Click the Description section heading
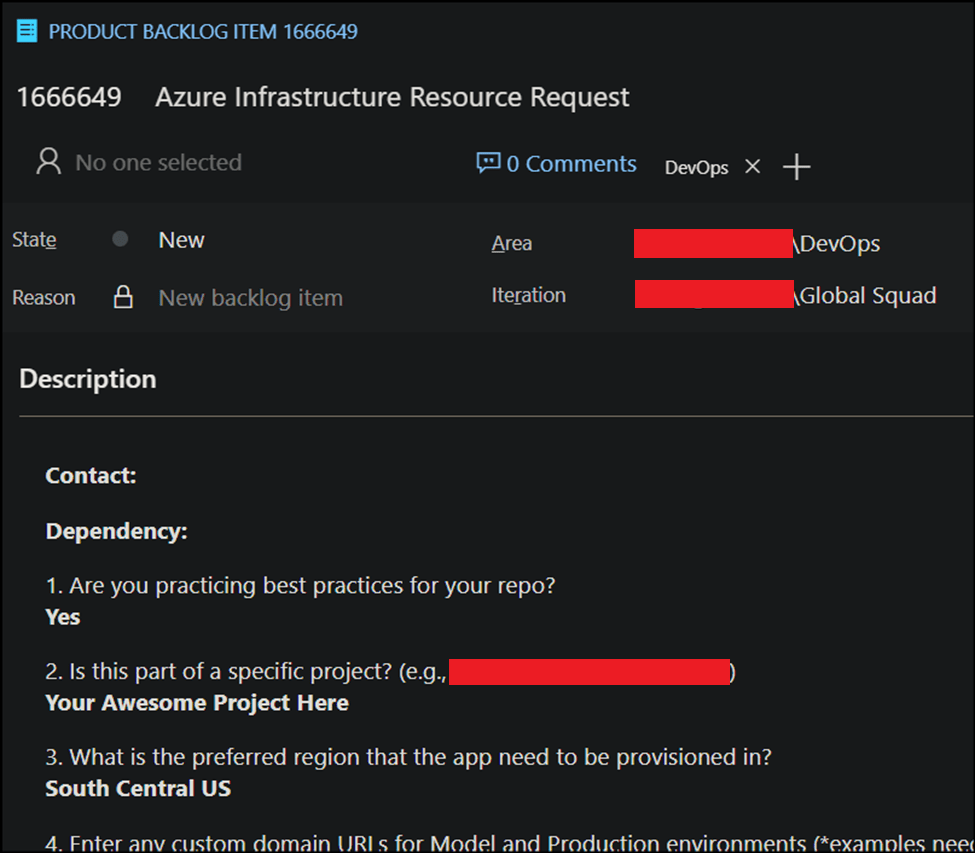This screenshot has height=853, width=975. pyautogui.click(x=88, y=379)
